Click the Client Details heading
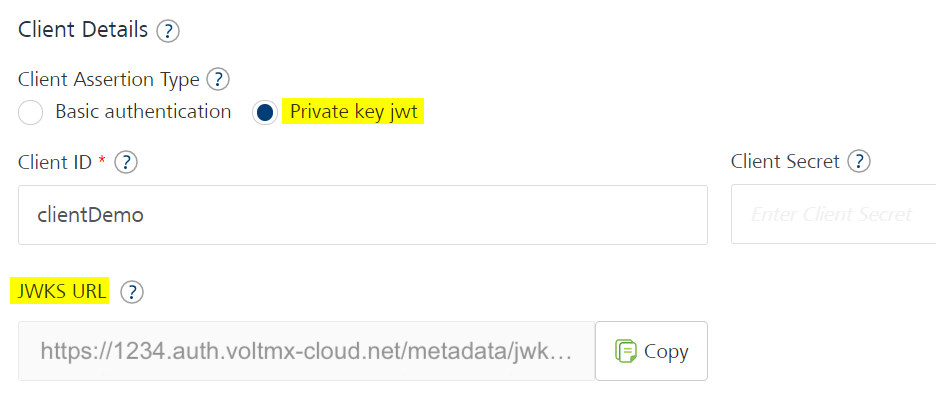This screenshot has width=936, height=404. pos(83,30)
